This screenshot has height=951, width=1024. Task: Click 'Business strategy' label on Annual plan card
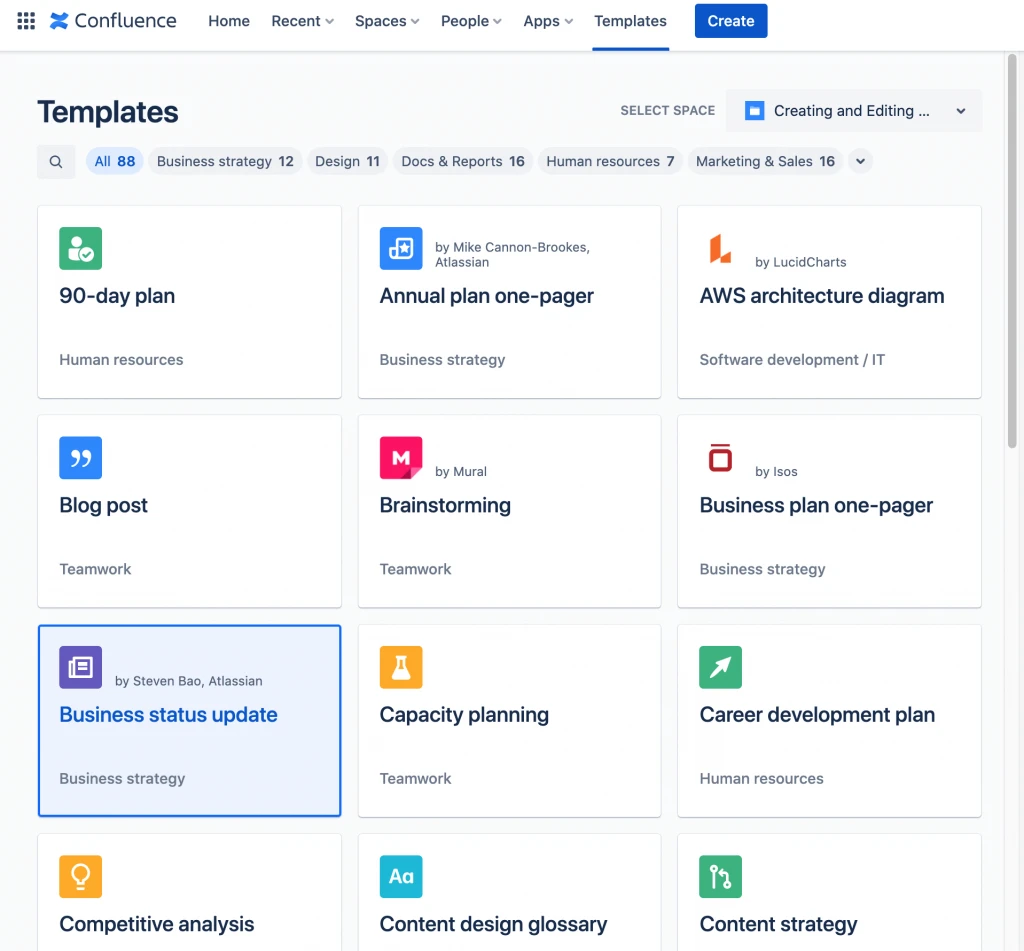tap(442, 360)
